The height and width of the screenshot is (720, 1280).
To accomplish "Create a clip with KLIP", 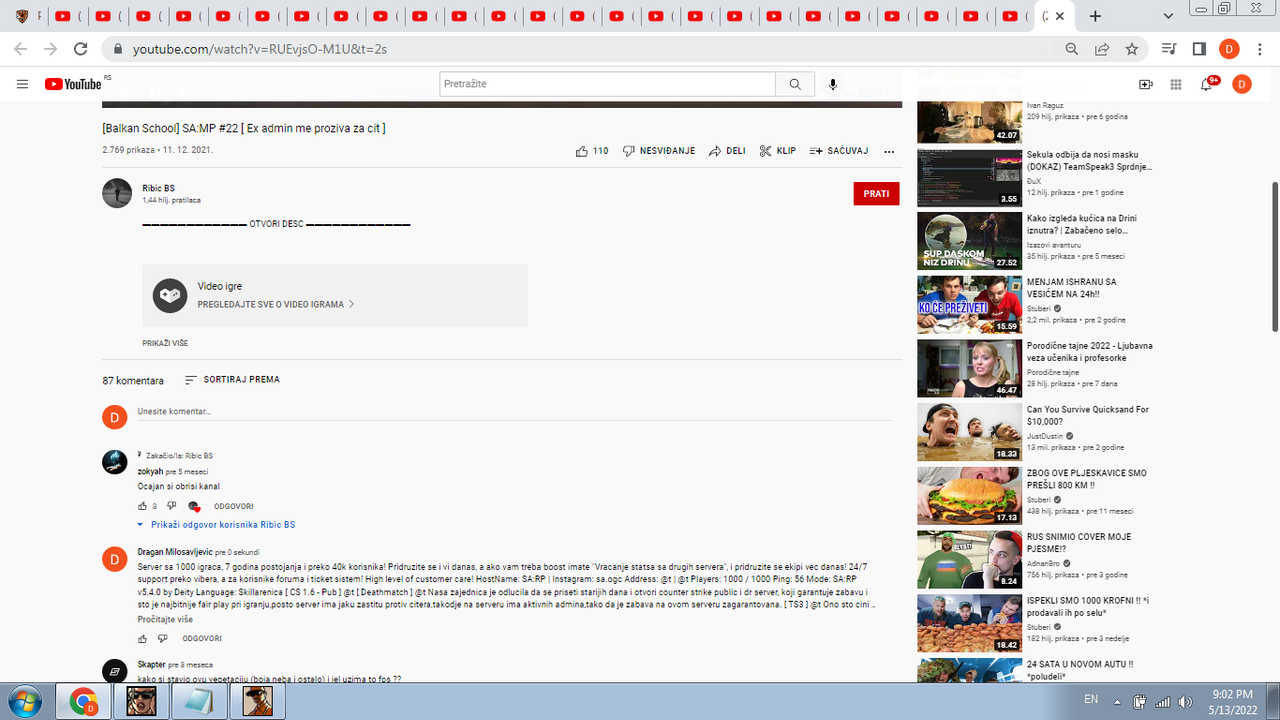I will [x=777, y=151].
